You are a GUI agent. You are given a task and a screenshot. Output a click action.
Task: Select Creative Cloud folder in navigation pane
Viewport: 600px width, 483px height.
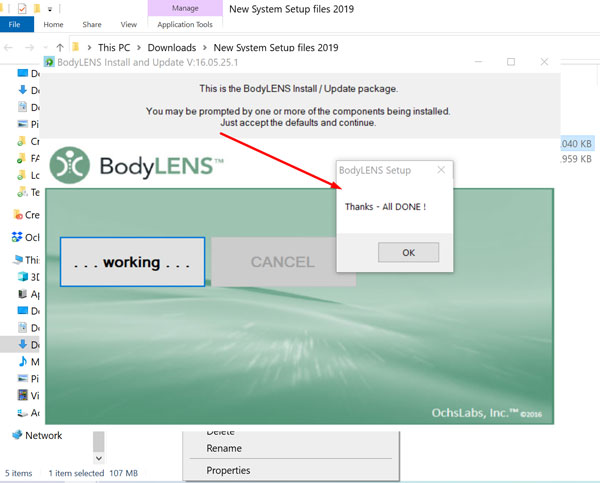(x=25, y=215)
